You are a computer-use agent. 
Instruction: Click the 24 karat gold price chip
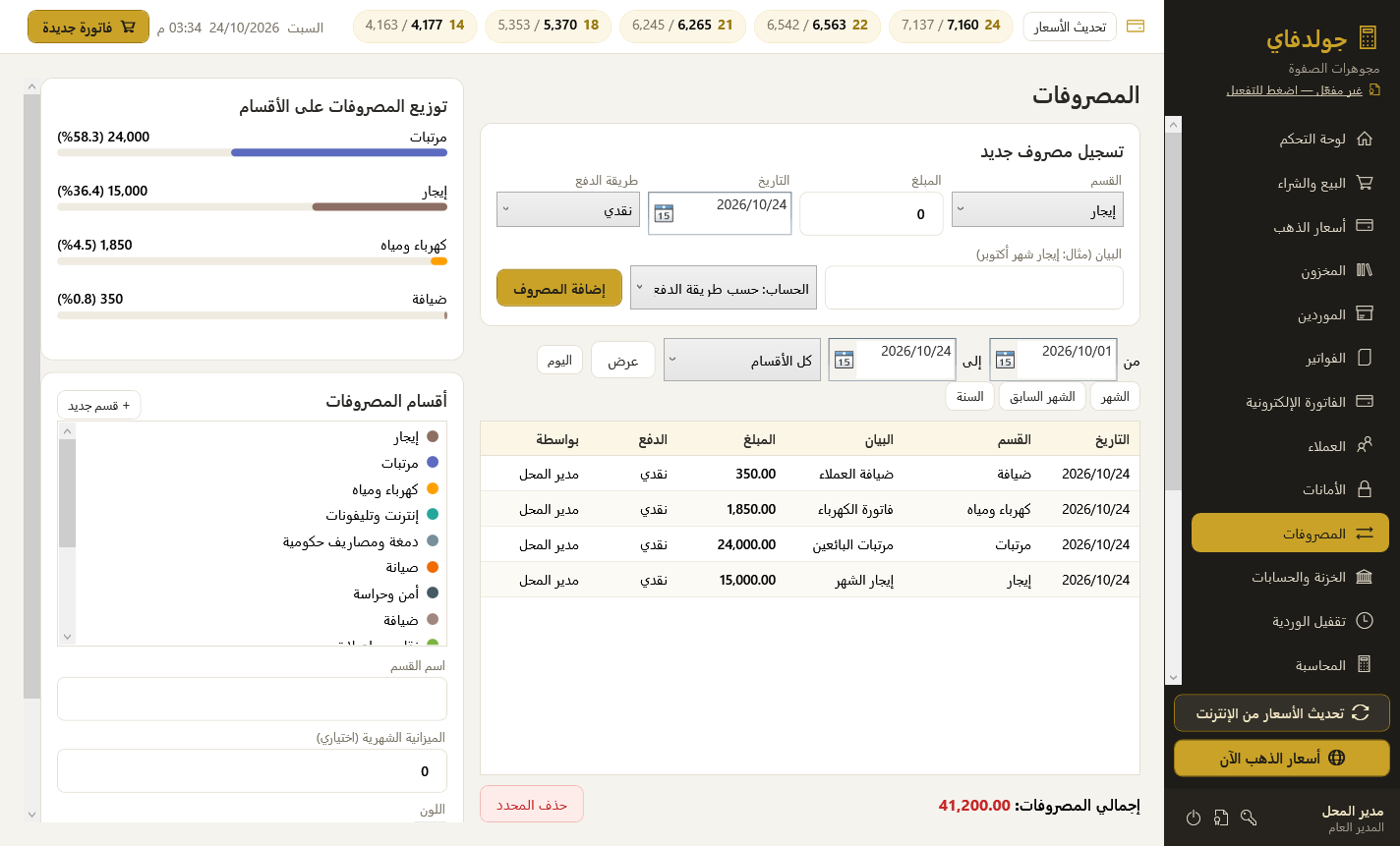tap(951, 26)
